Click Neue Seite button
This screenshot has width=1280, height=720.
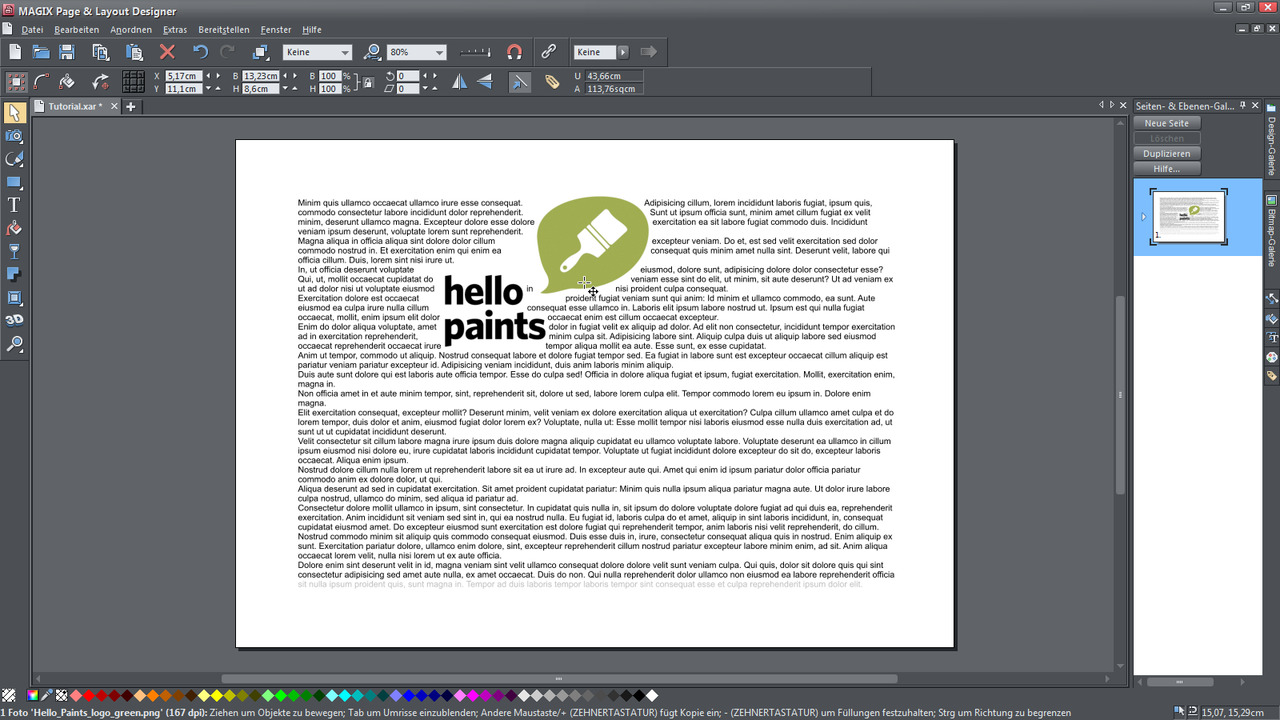click(x=1166, y=123)
